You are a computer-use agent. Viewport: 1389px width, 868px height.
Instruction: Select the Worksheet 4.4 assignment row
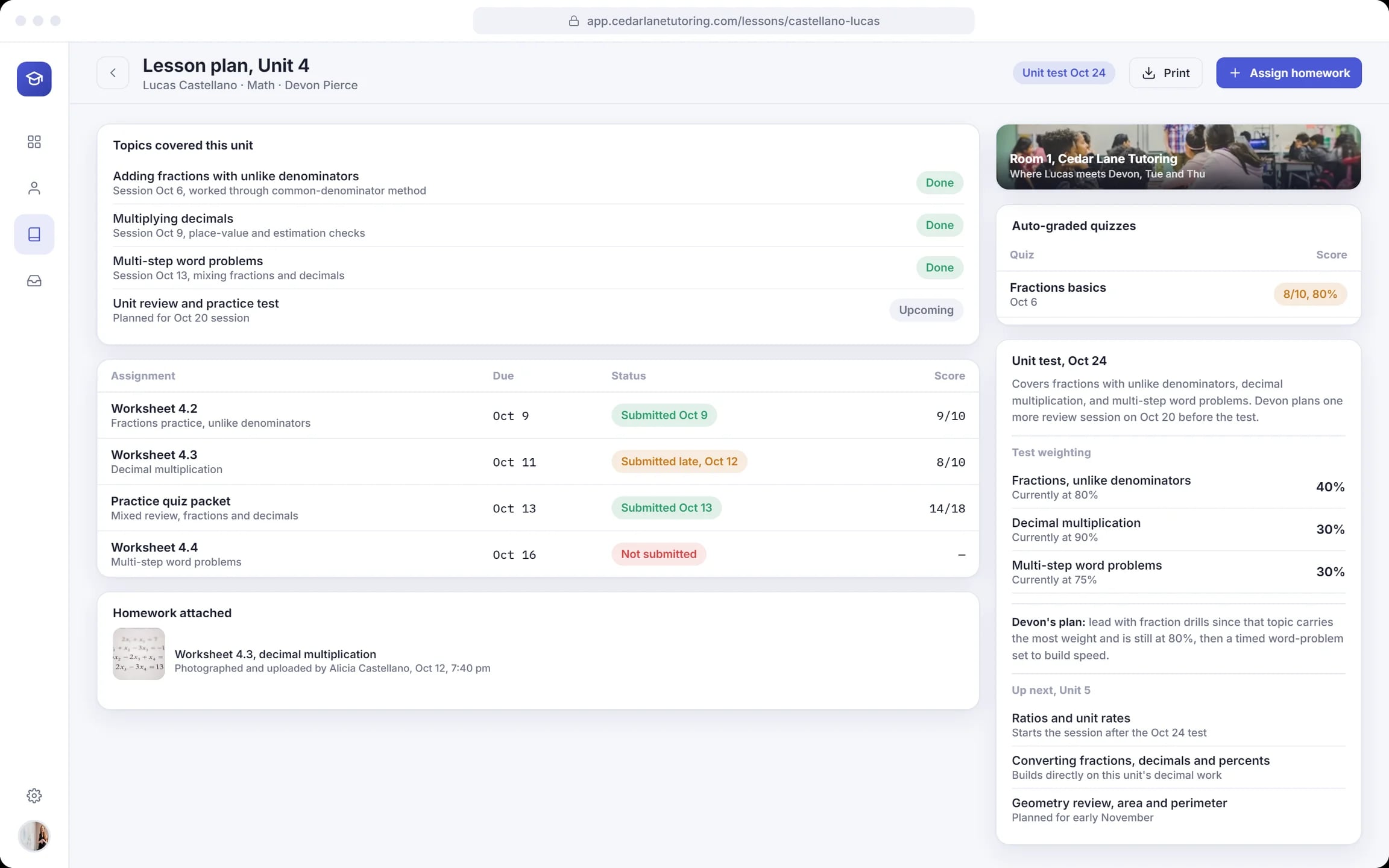coord(538,555)
